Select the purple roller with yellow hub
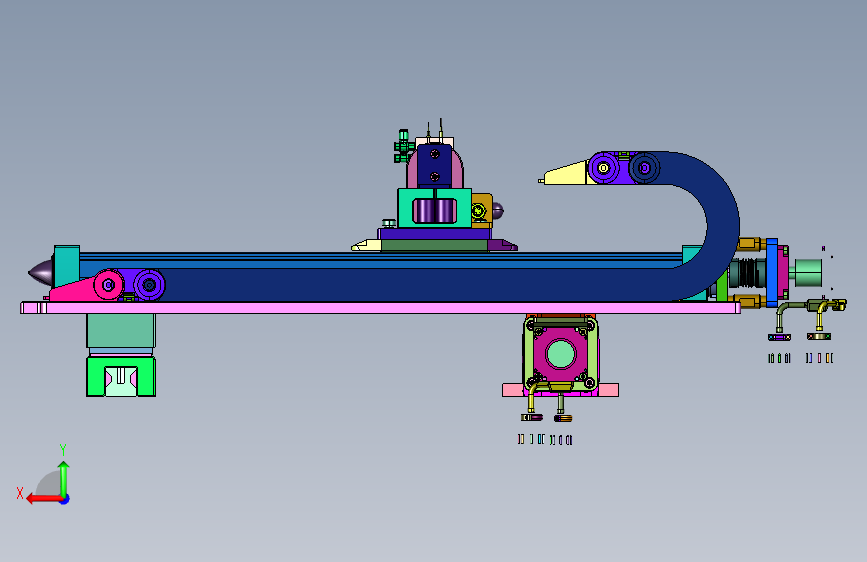 point(604,168)
